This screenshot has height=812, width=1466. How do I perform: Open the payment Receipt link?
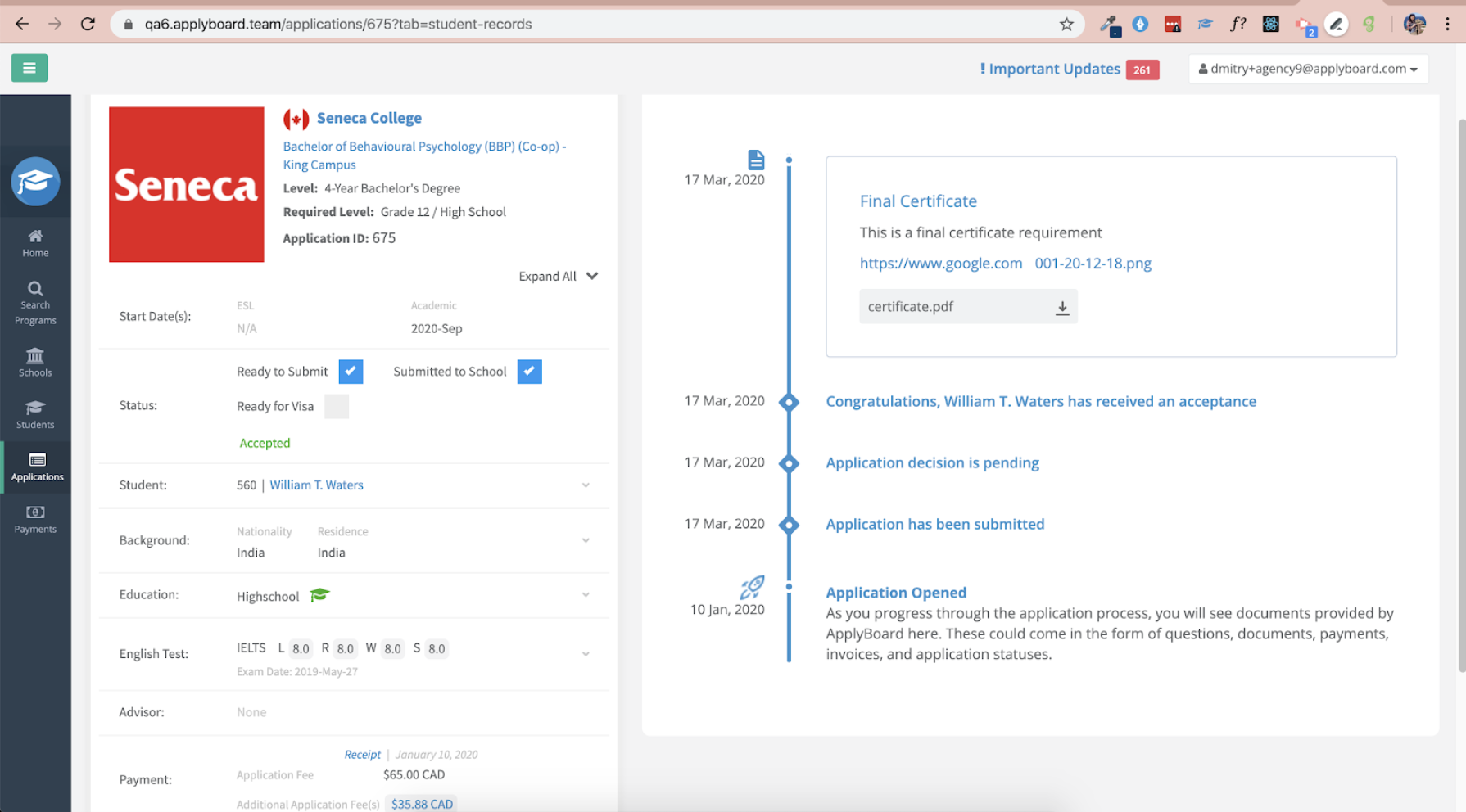coord(362,755)
